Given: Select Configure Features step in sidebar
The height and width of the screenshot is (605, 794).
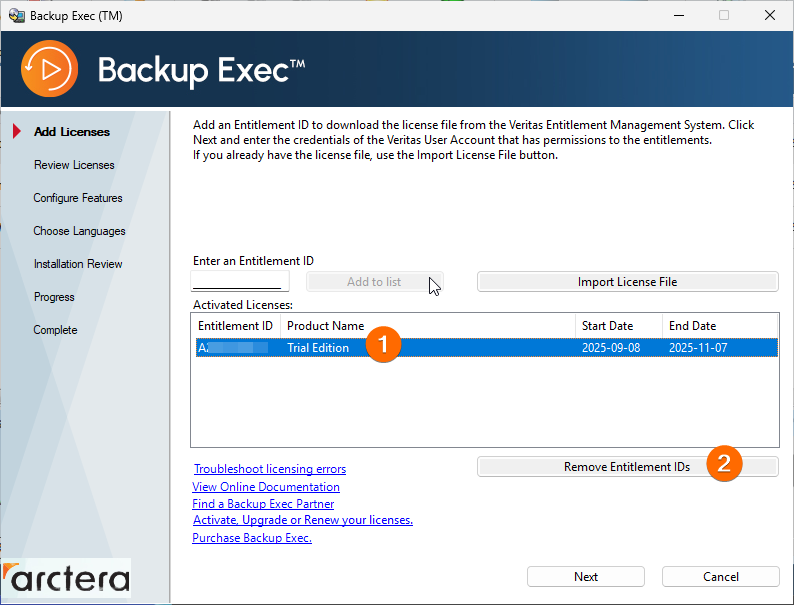Looking at the screenshot, I should pyautogui.click(x=78, y=198).
